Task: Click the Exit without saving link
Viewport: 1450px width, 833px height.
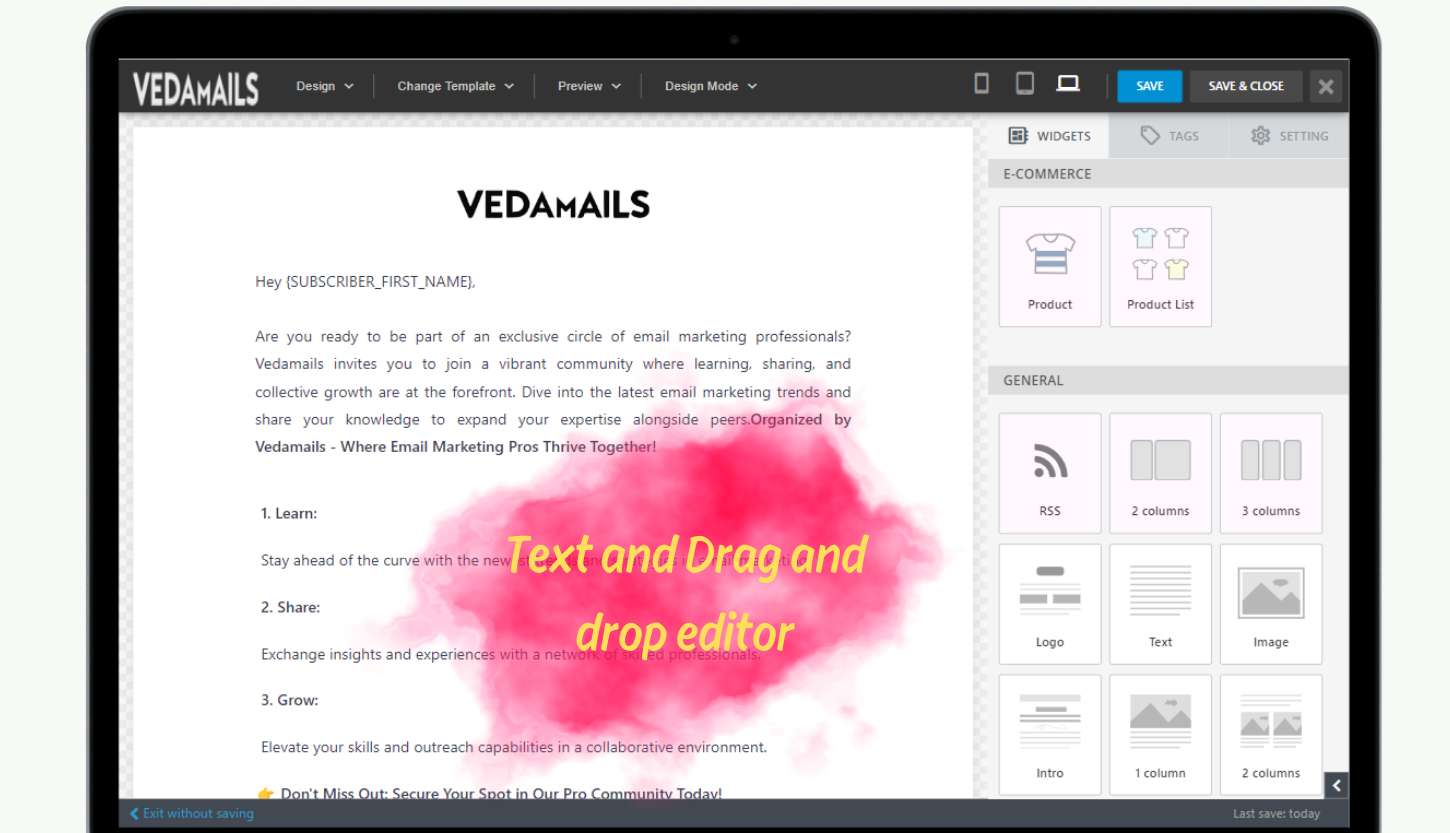Action: (x=192, y=813)
